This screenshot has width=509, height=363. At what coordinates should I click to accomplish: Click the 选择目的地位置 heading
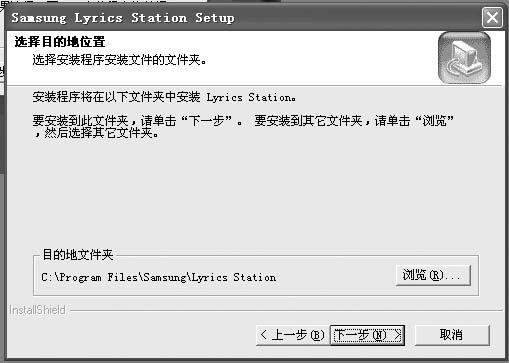pyautogui.click(x=60, y=42)
